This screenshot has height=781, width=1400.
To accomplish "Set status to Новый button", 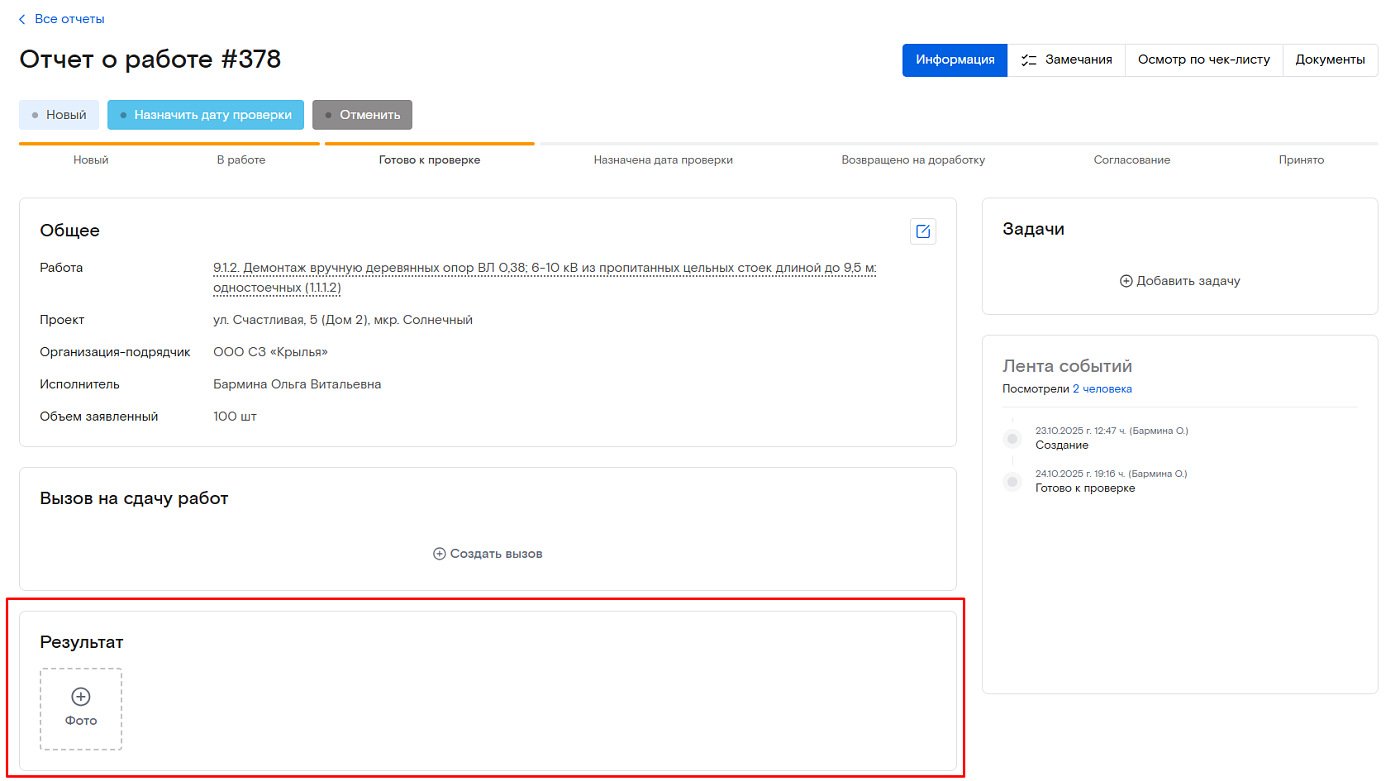I will tap(59, 115).
